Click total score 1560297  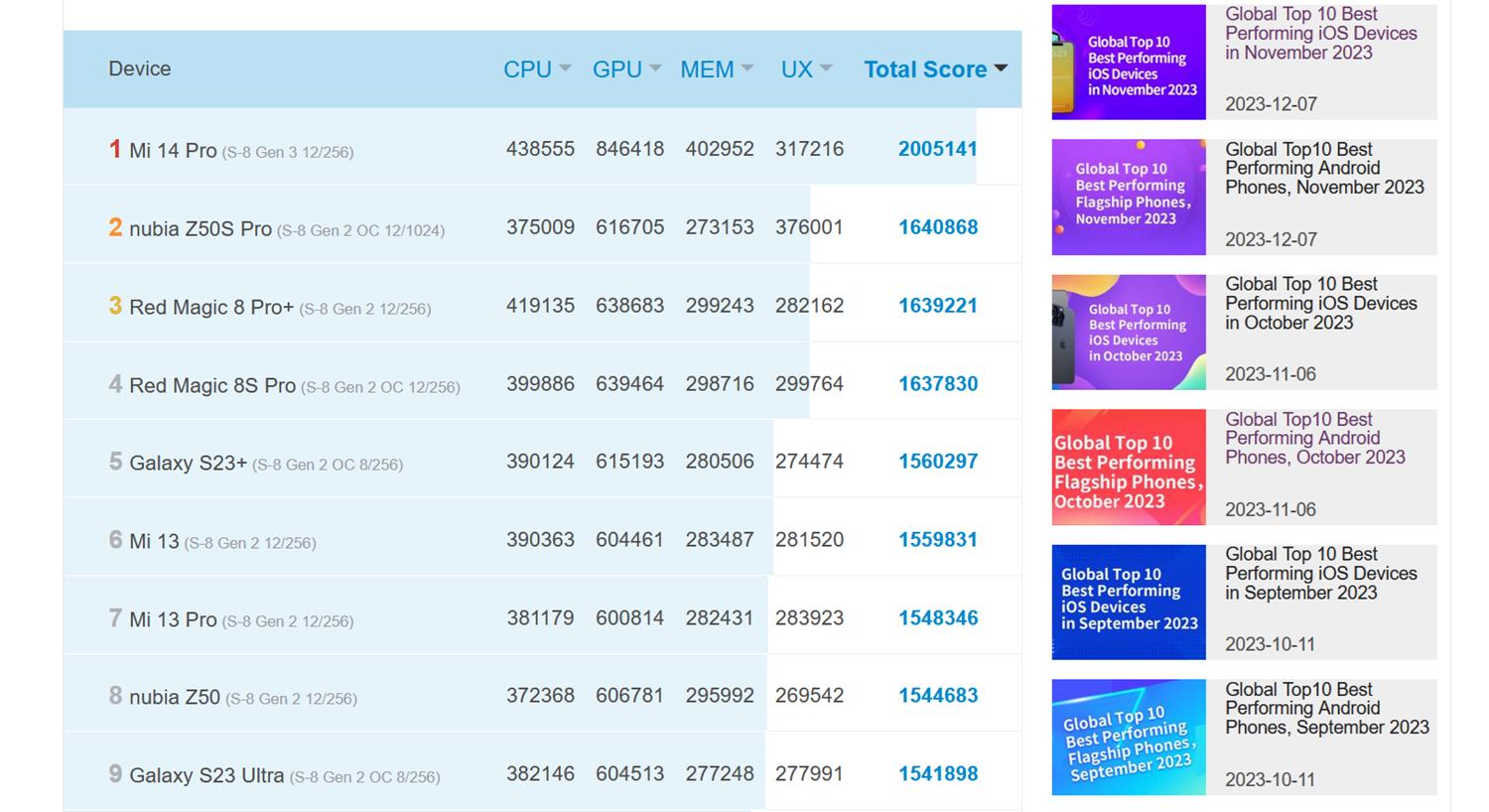(x=938, y=462)
